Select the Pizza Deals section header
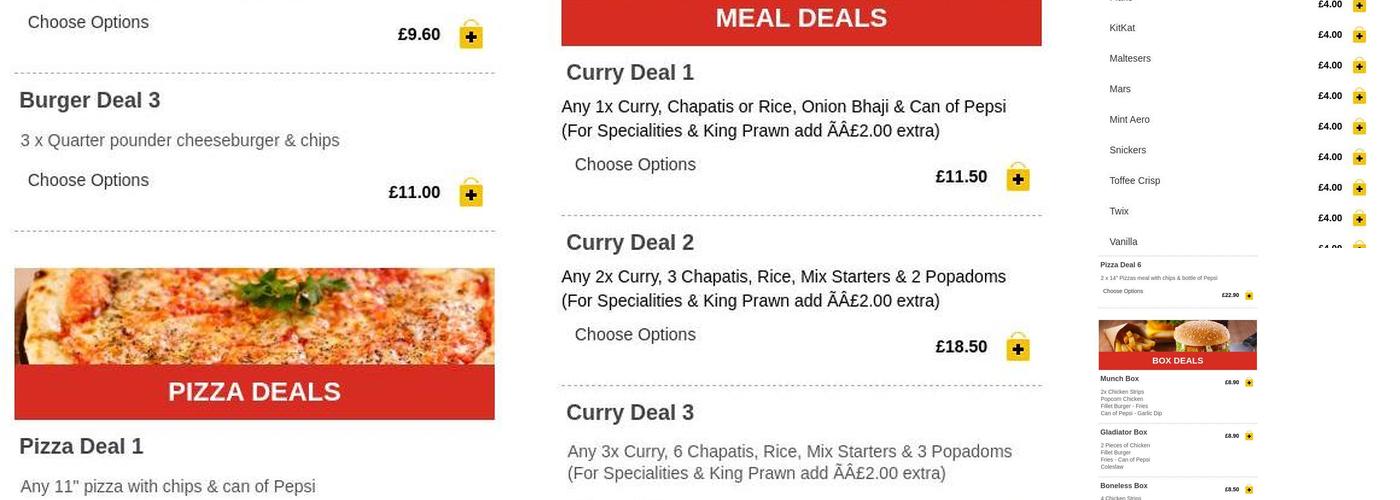Image resolution: width=1400 pixels, height=500 pixels. 254,392
